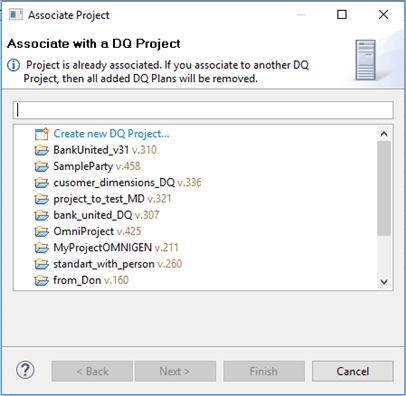The width and height of the screenshot is (406, 396).
Task: Click the Finish button
Action: pyautogui.click(x=264, y=371)
